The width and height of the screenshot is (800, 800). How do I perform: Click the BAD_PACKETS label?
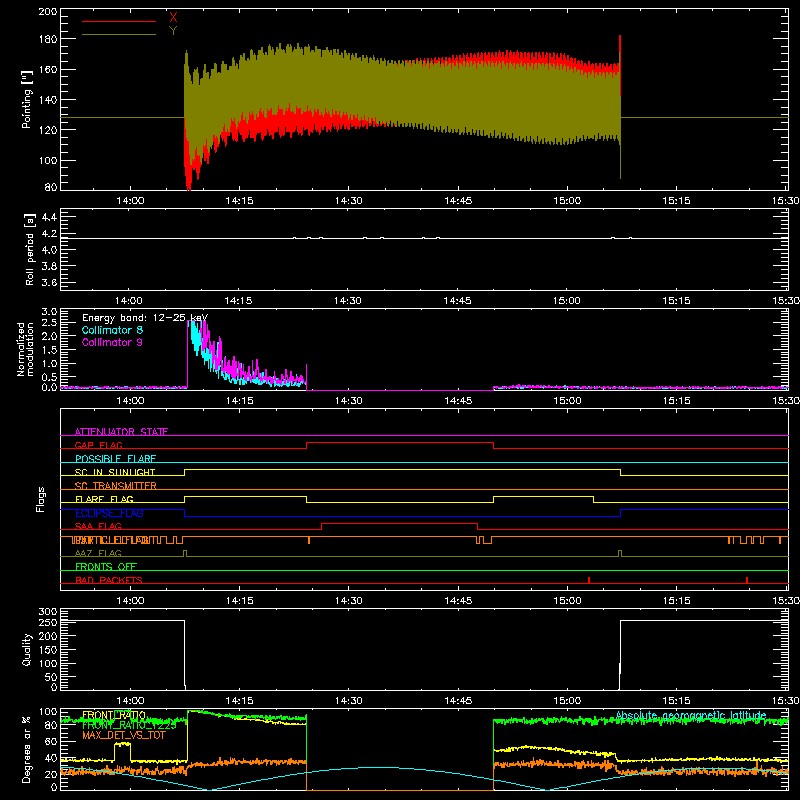[x=109, y=580]
